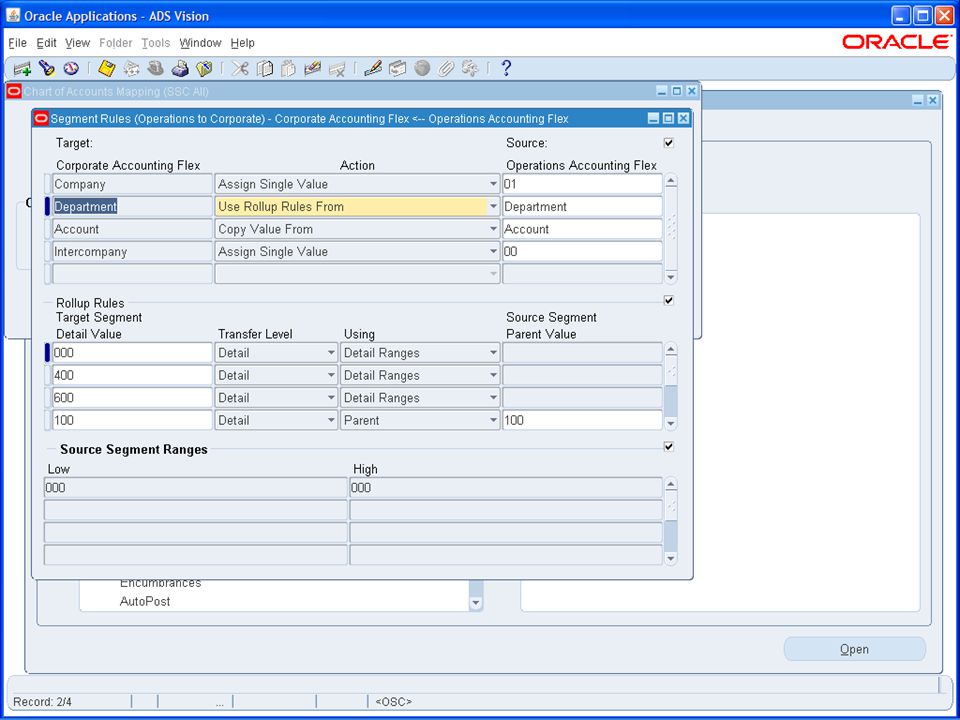Click the Clear Record eraser icon
The width and height of the screenshot is (960, 720).
(313, 68)
